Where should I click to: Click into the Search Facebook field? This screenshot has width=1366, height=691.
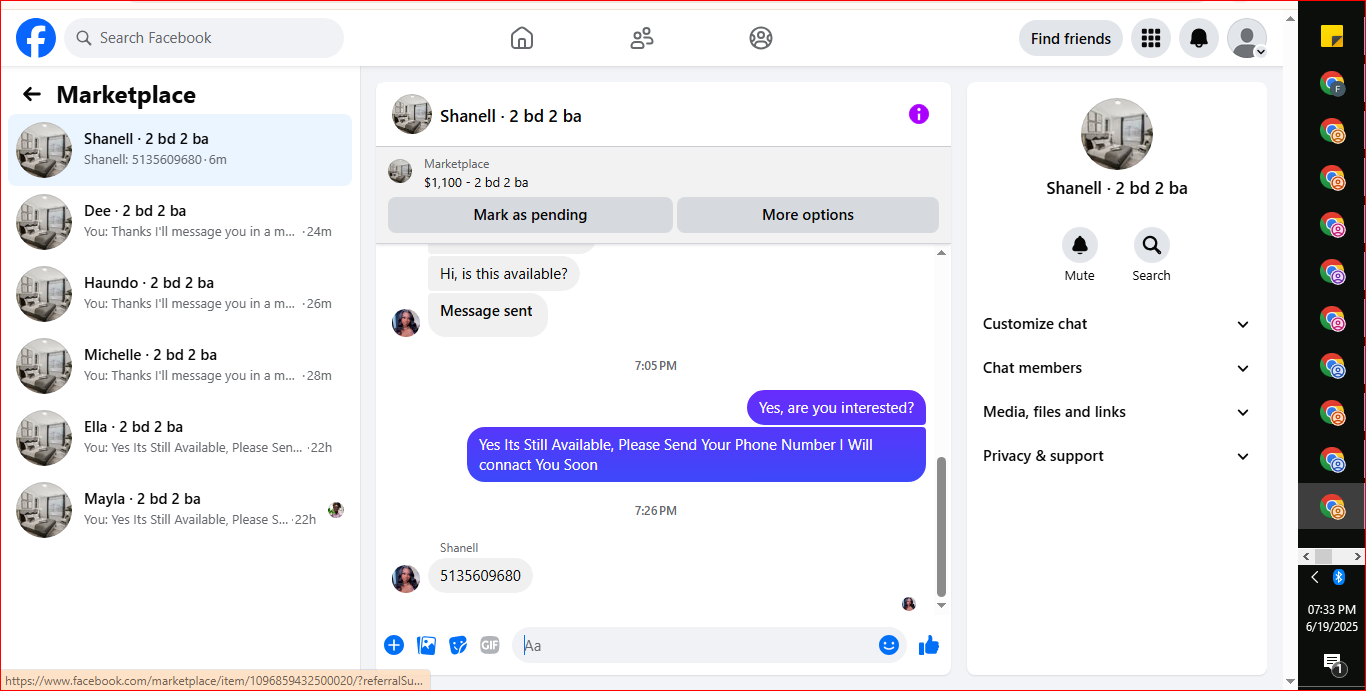point(204,38)
